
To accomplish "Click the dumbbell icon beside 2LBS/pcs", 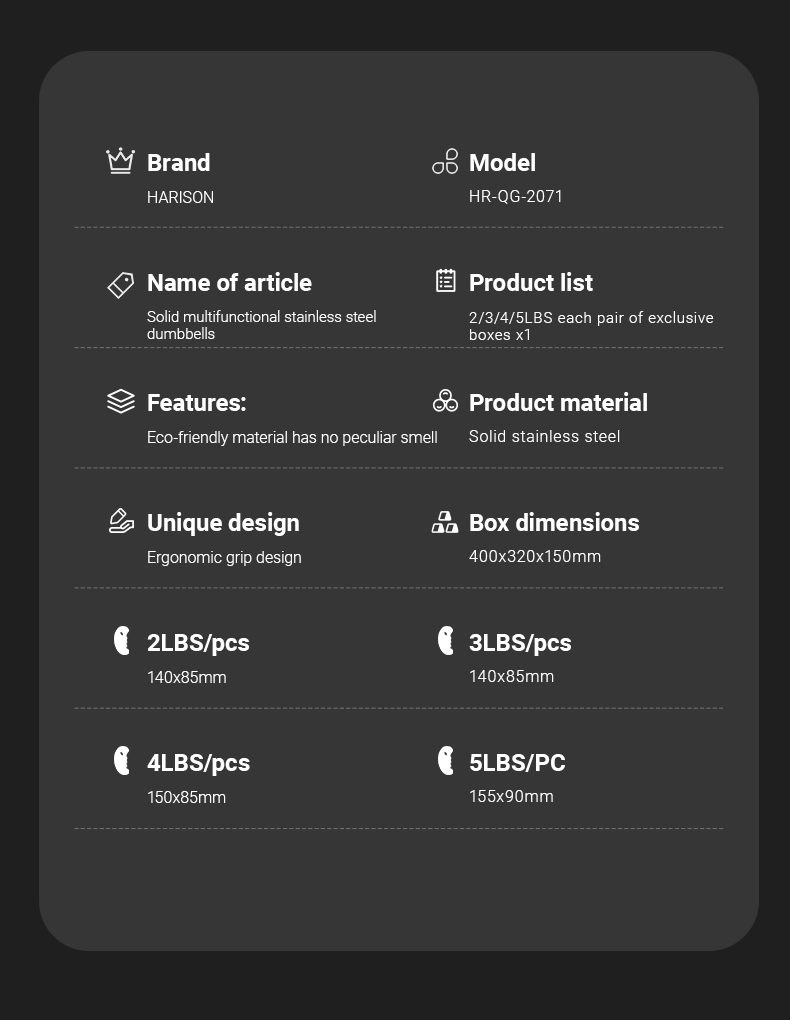I will pos(122,641).
